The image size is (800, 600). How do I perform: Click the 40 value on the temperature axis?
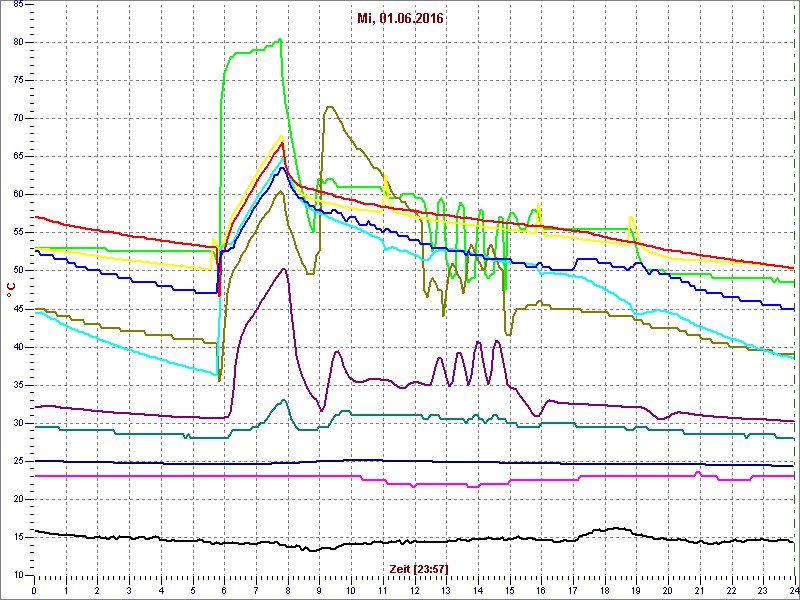click(18, 347)
